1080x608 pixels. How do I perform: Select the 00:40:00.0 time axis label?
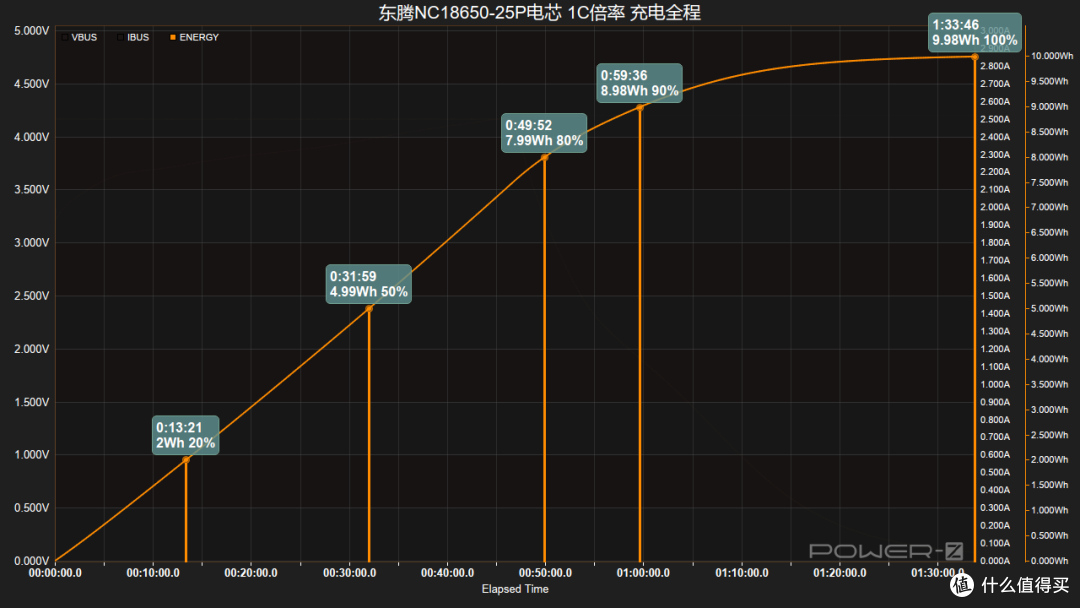(x=447, y=573)
